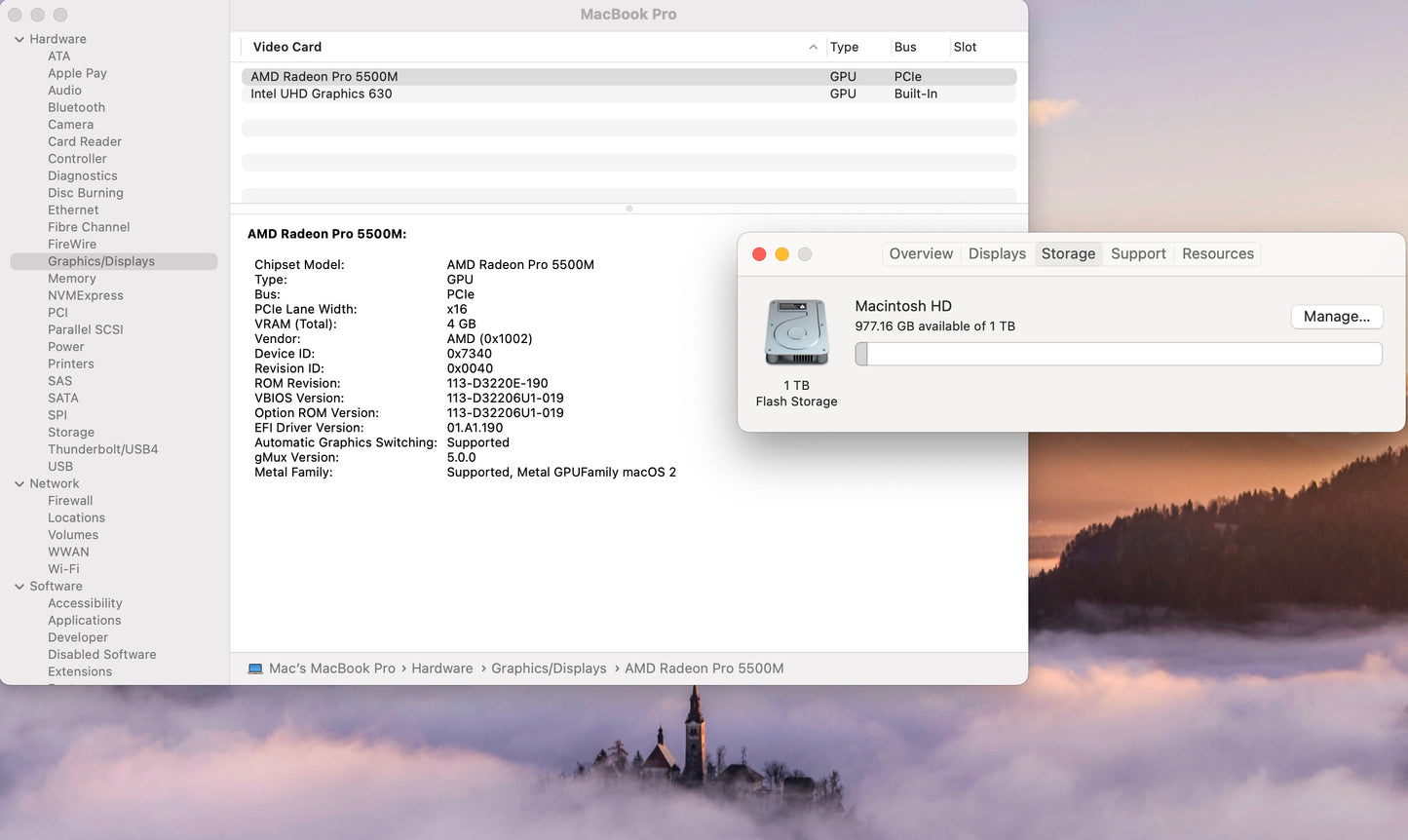Image resolution: width=1408 pixels, height=840 pixels.
Task: Select Memory in the sidebar
Action: click(x=72, y=278)
